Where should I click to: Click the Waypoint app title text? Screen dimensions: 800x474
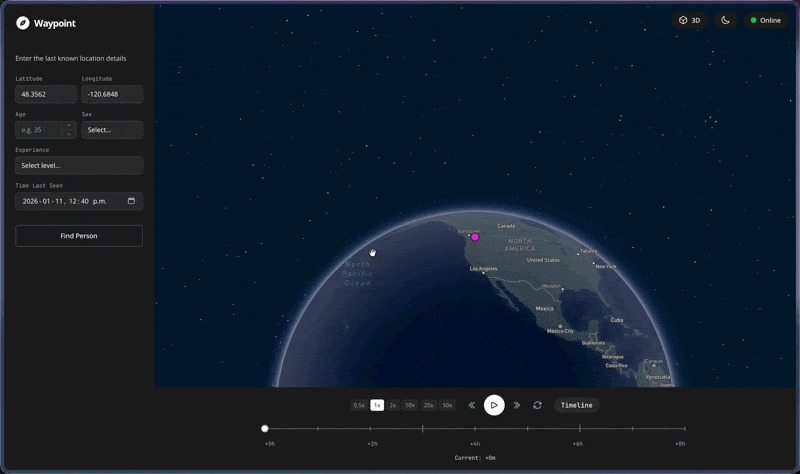[55, 23]
